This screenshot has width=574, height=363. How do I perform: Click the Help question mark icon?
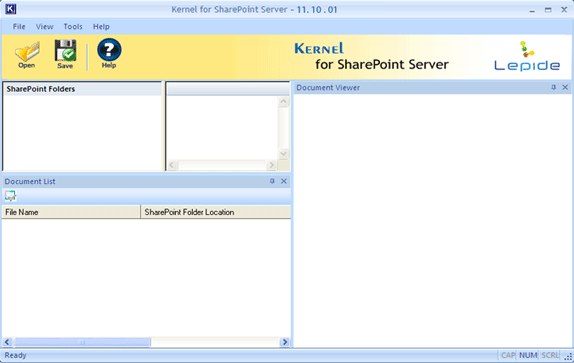pos(109,54)
